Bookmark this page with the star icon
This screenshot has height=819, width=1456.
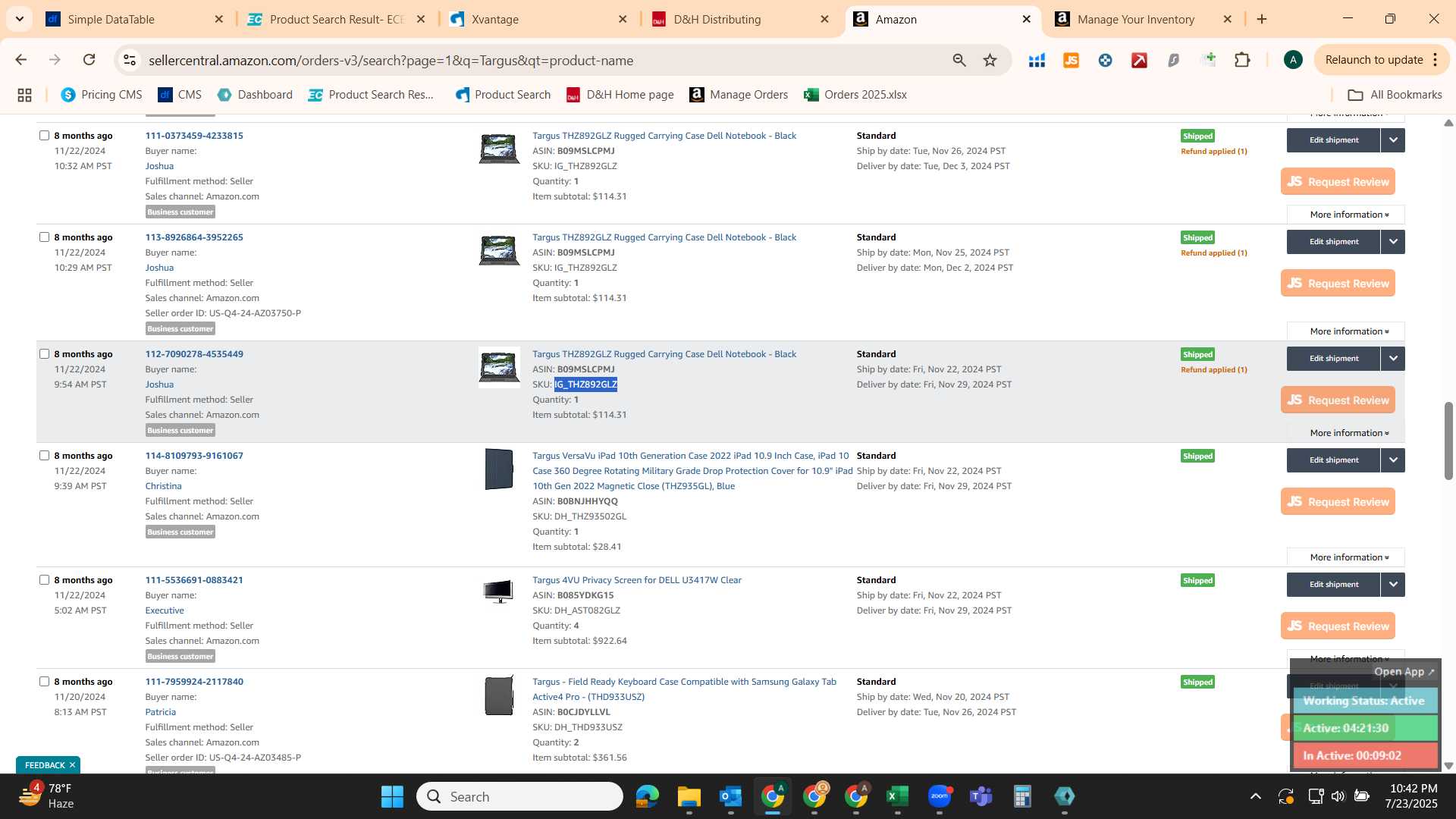(990, 60)
